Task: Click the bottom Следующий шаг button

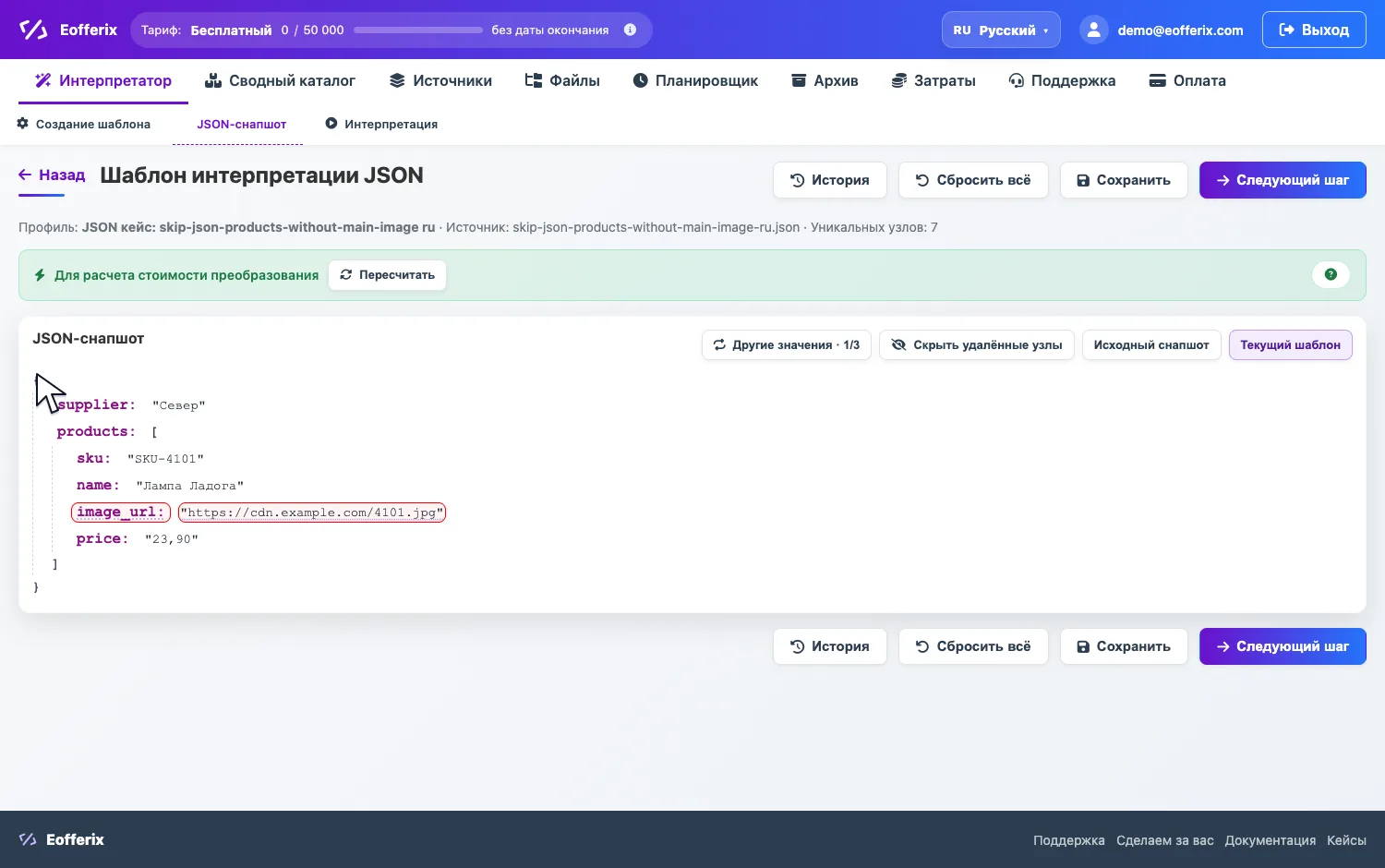Action: click(x=1283, y=646)
